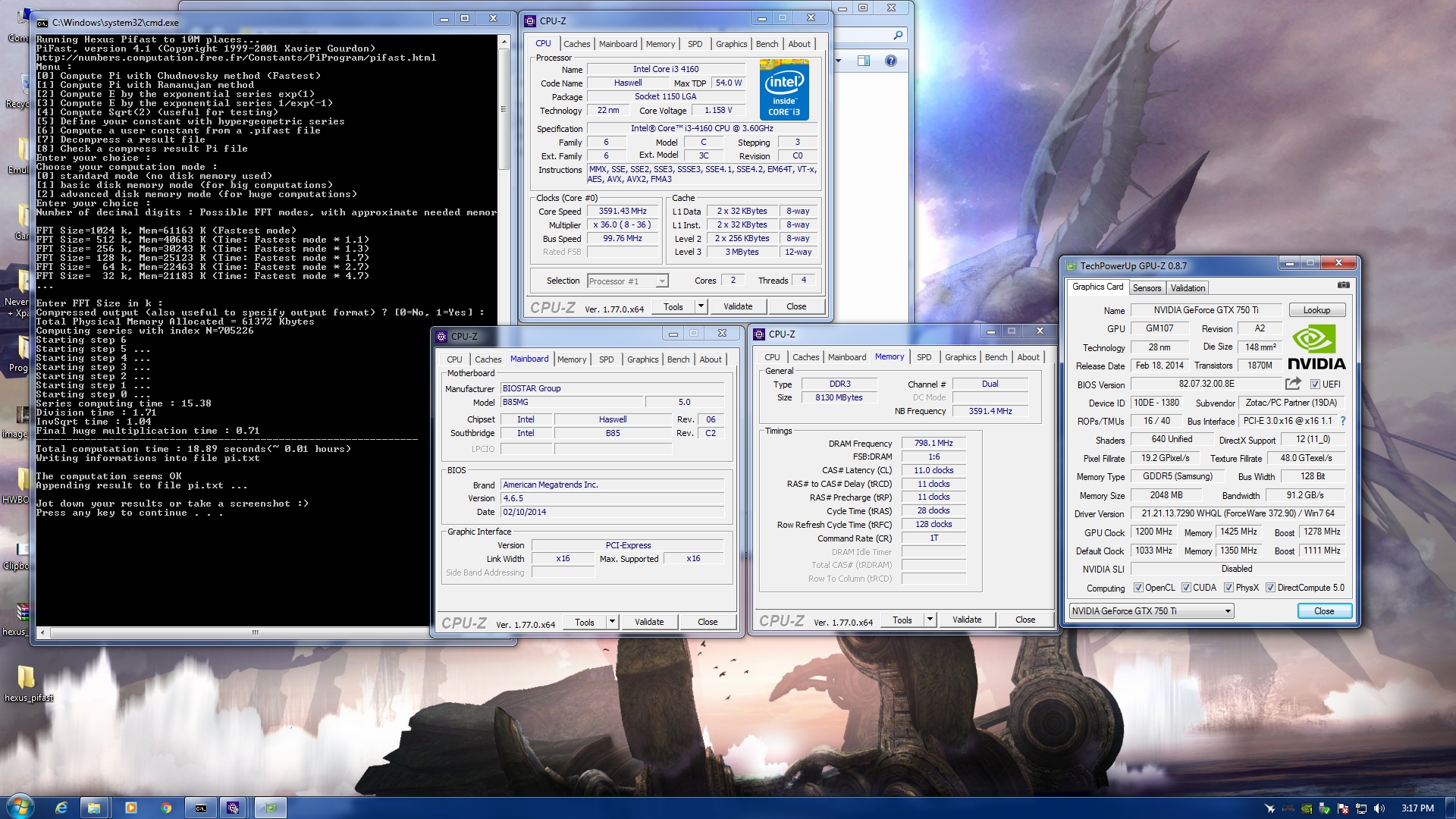
Task: Click the Intel Core i3 logo in CPU-Z
Action: pyautogui.click(x=784, y=89)
